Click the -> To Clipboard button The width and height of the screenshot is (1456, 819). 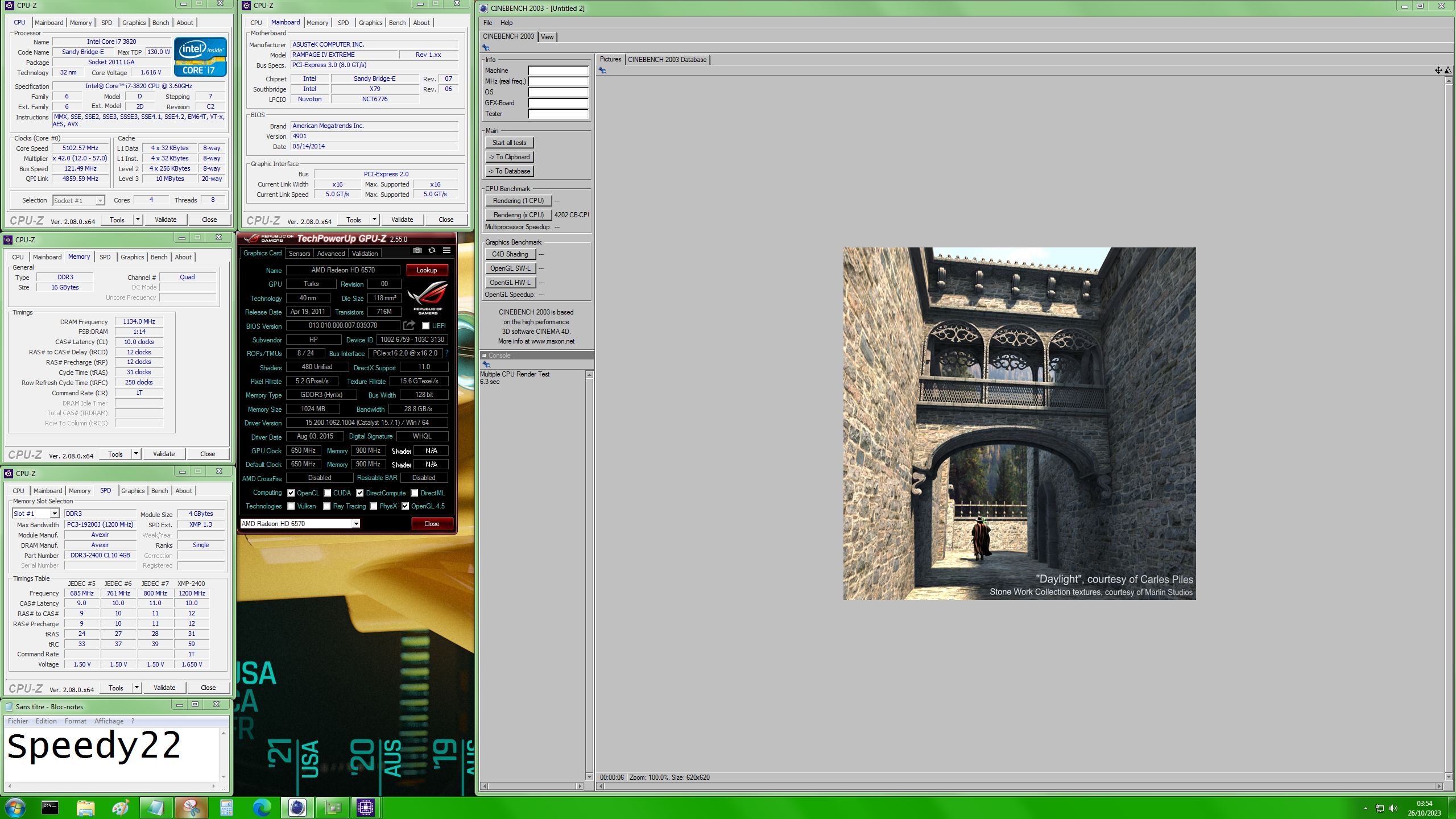coord(510,157)
